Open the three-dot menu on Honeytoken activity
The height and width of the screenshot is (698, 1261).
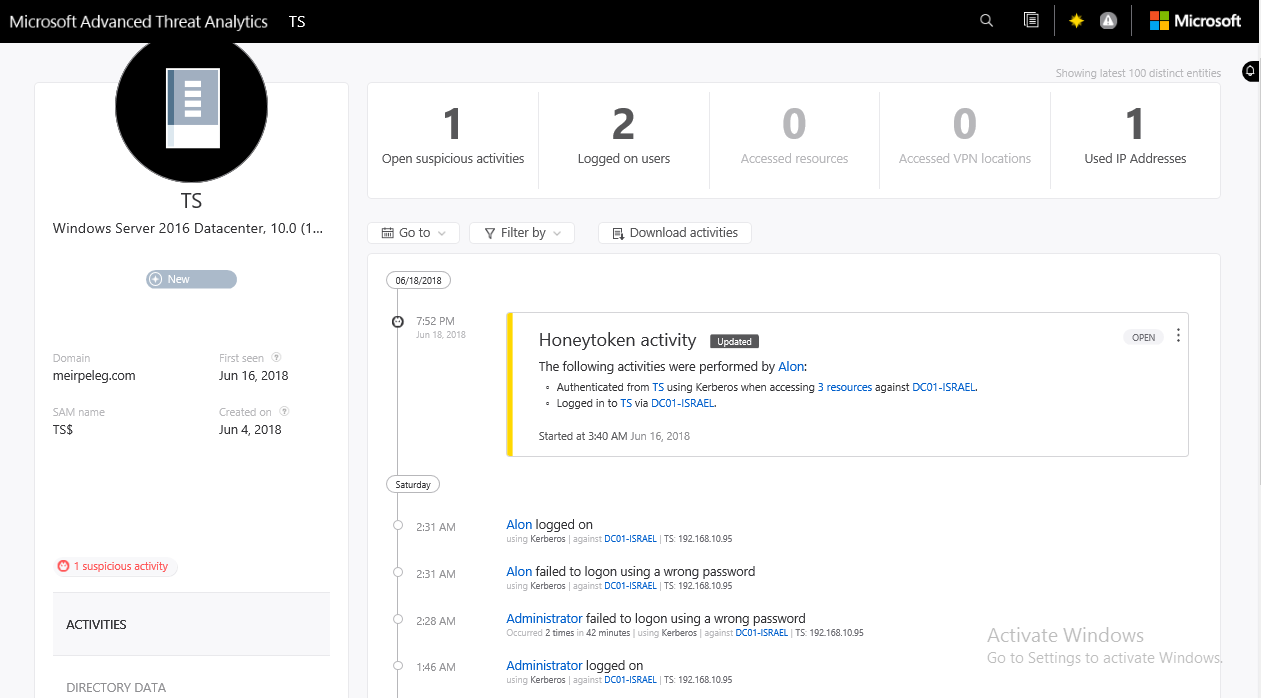(x=1178, y=336)
